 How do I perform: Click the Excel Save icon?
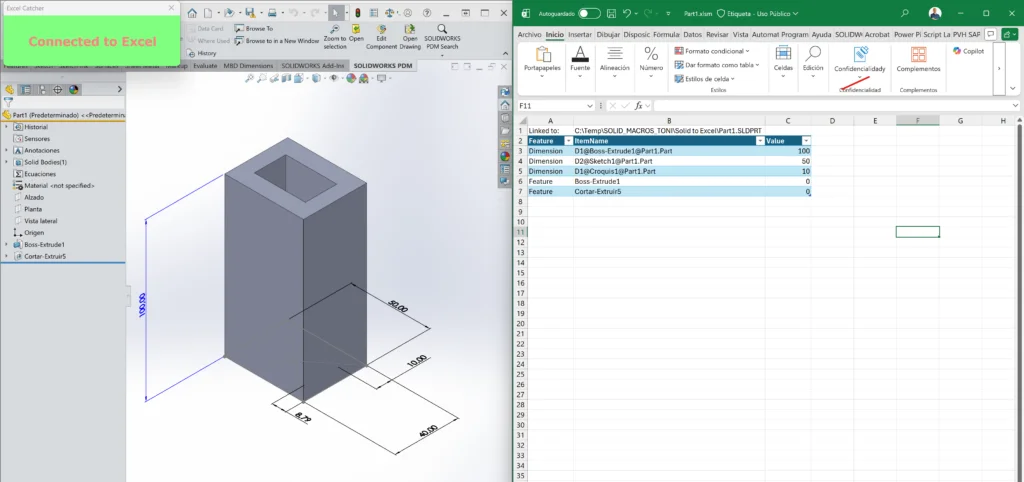click(x=611, y=12)
